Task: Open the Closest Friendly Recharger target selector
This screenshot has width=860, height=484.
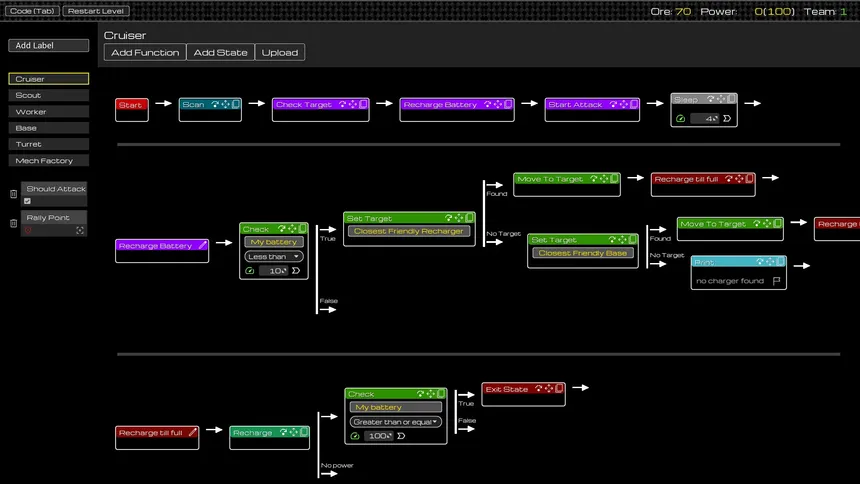Action: 409,231
